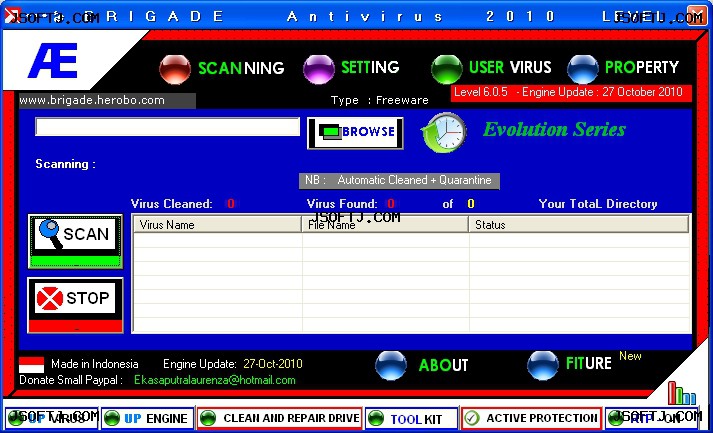Toggle ACTIVE PROTECTION
This screenshot has height=433, width=713.
tap(531, 418)
